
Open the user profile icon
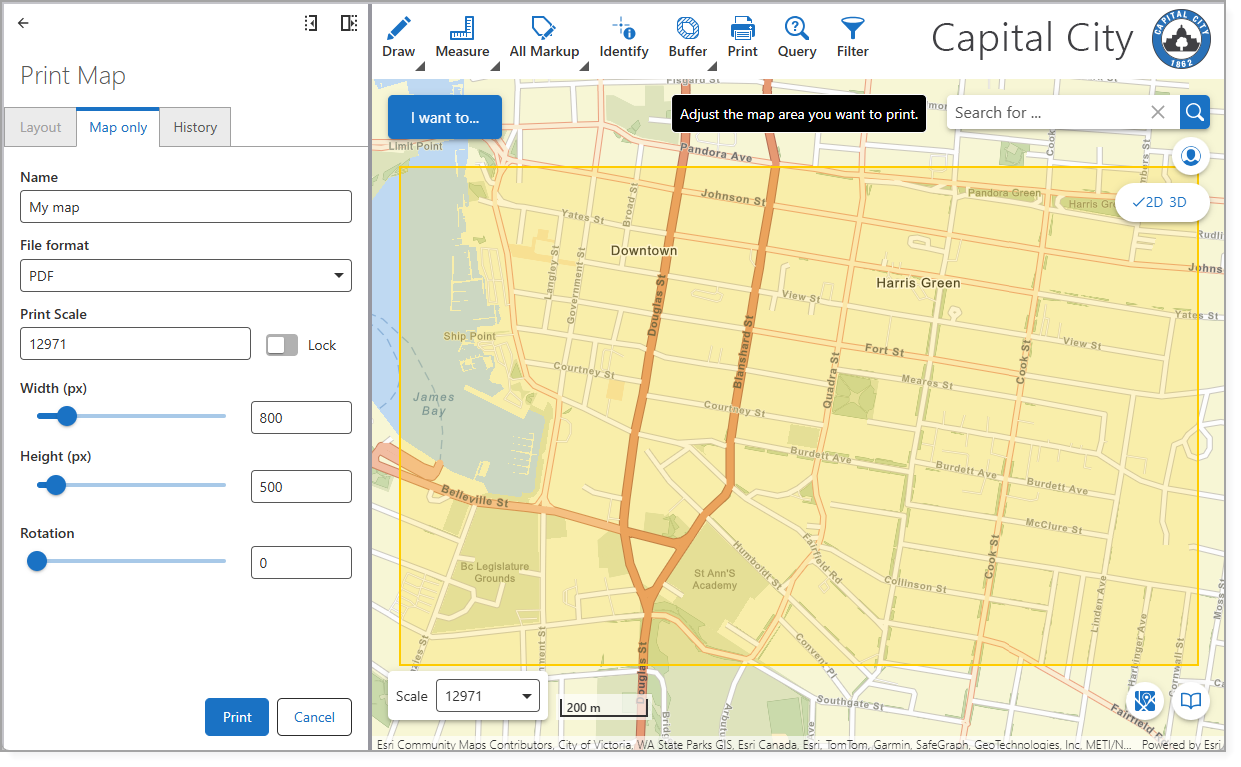[x=1191, y=157]
